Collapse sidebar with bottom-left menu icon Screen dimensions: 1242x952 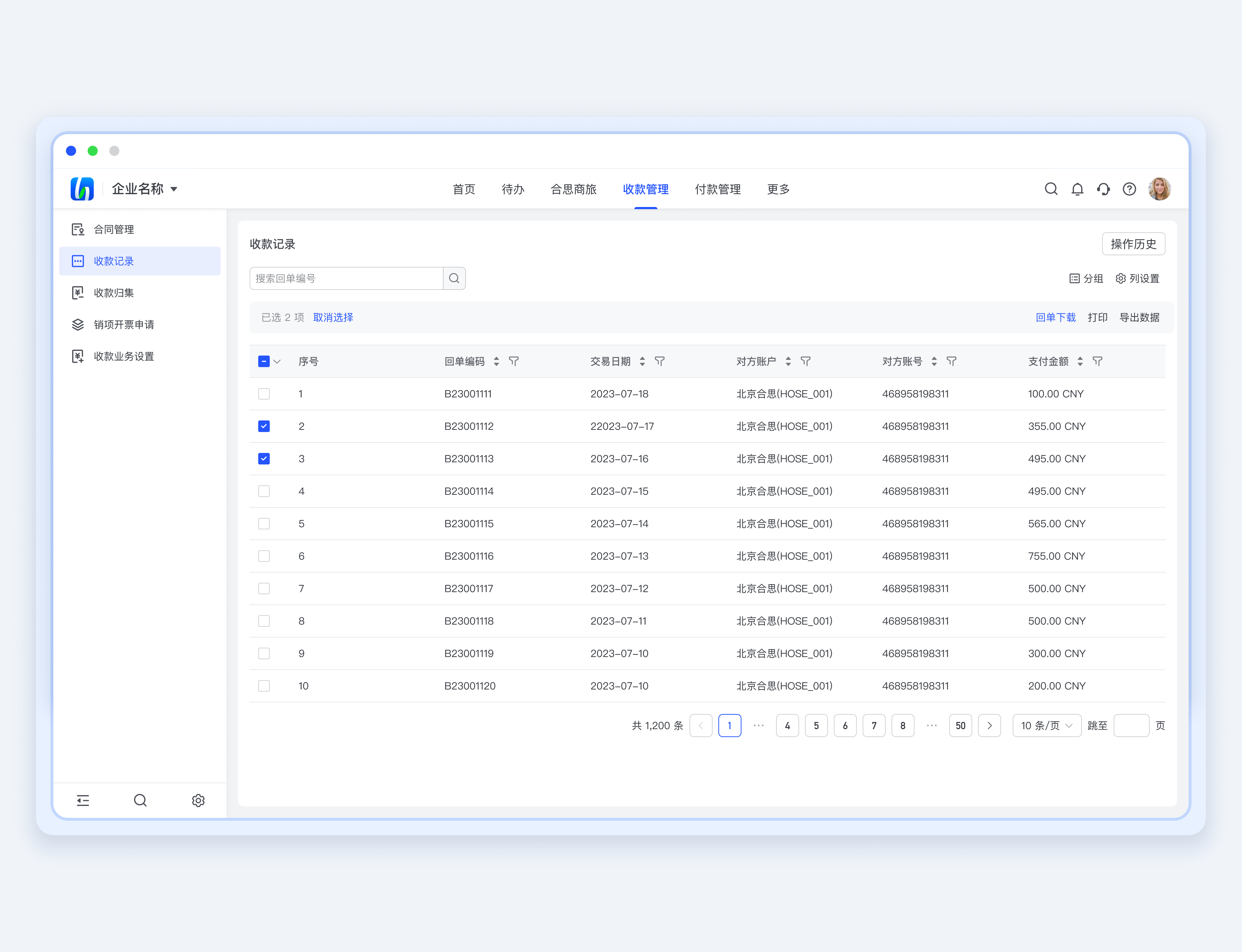(x=83, y=800)
